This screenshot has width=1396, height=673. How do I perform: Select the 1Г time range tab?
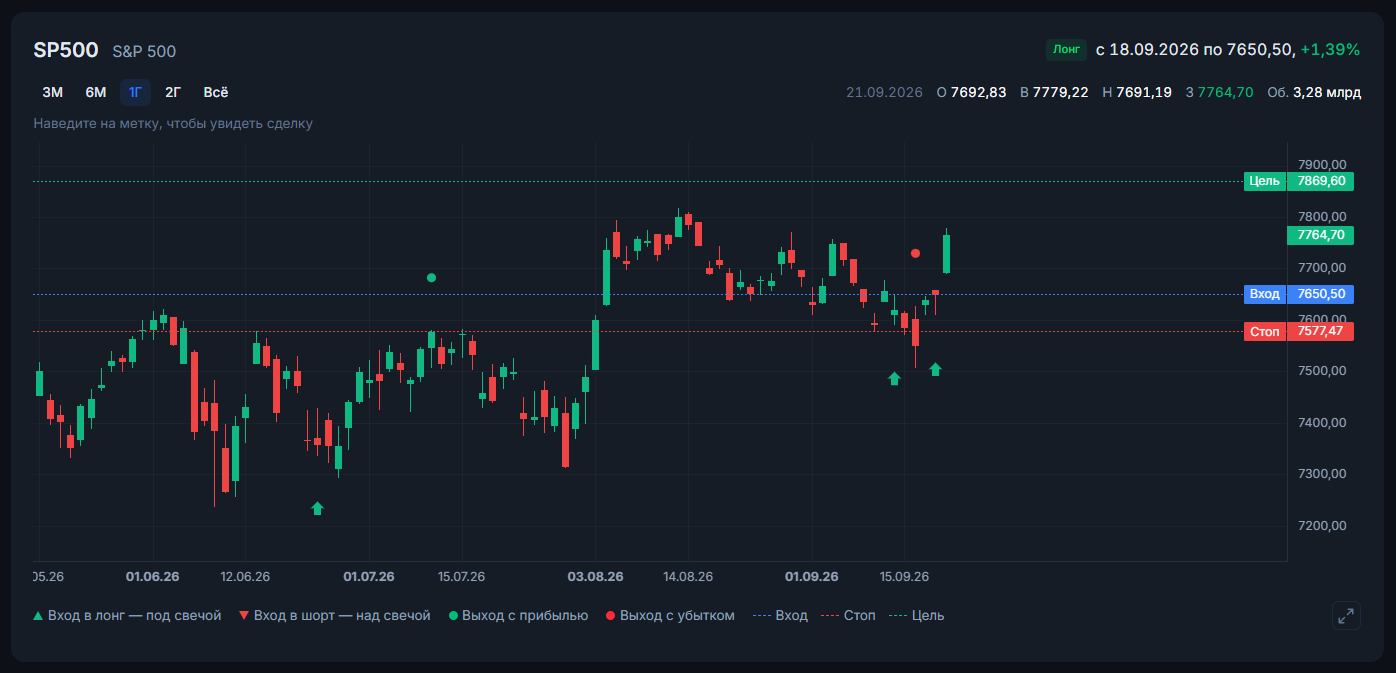(x=135, y=92)
